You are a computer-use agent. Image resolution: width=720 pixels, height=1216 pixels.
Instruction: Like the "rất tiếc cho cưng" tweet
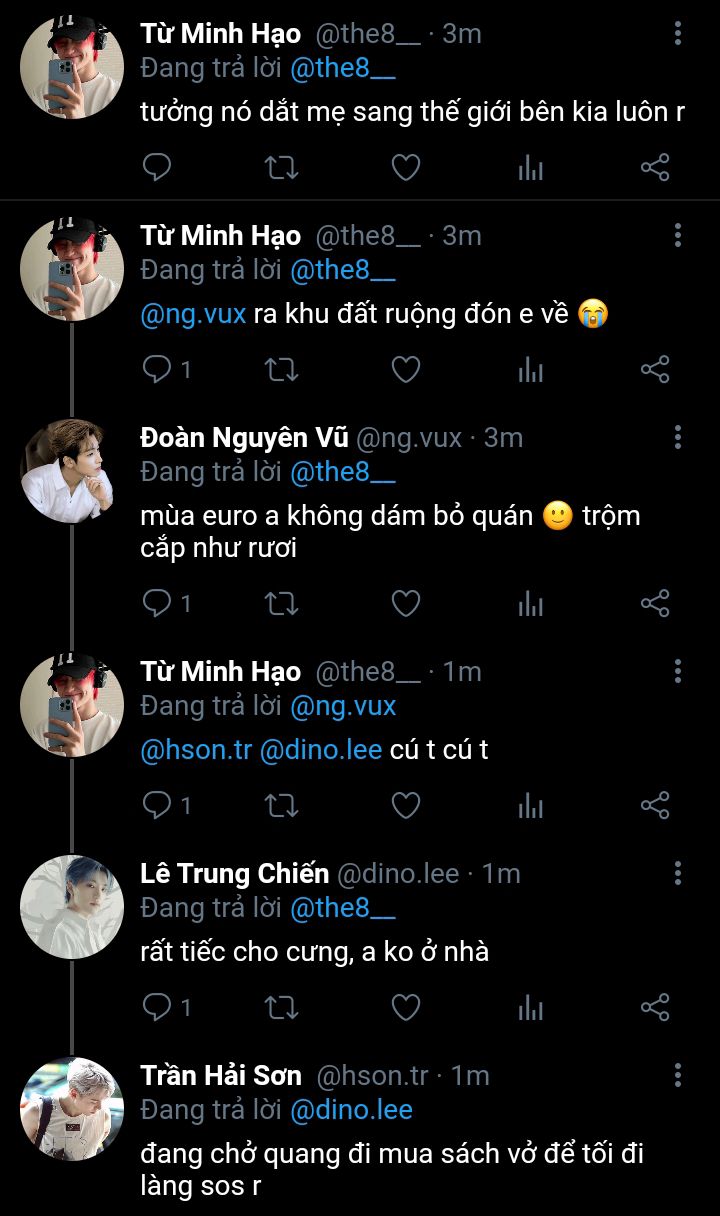pyautogui.click(x=405, y=1007)
